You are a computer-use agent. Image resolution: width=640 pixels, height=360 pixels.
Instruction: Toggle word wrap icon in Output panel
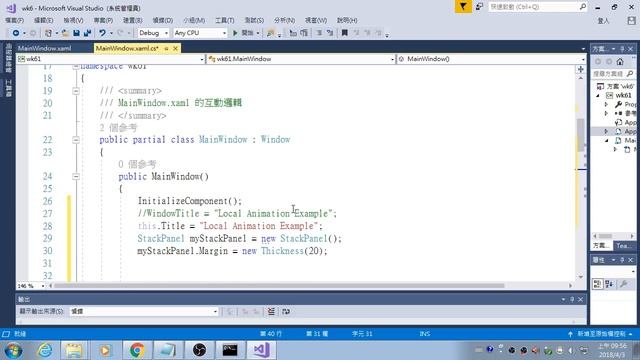coord(286,311)
